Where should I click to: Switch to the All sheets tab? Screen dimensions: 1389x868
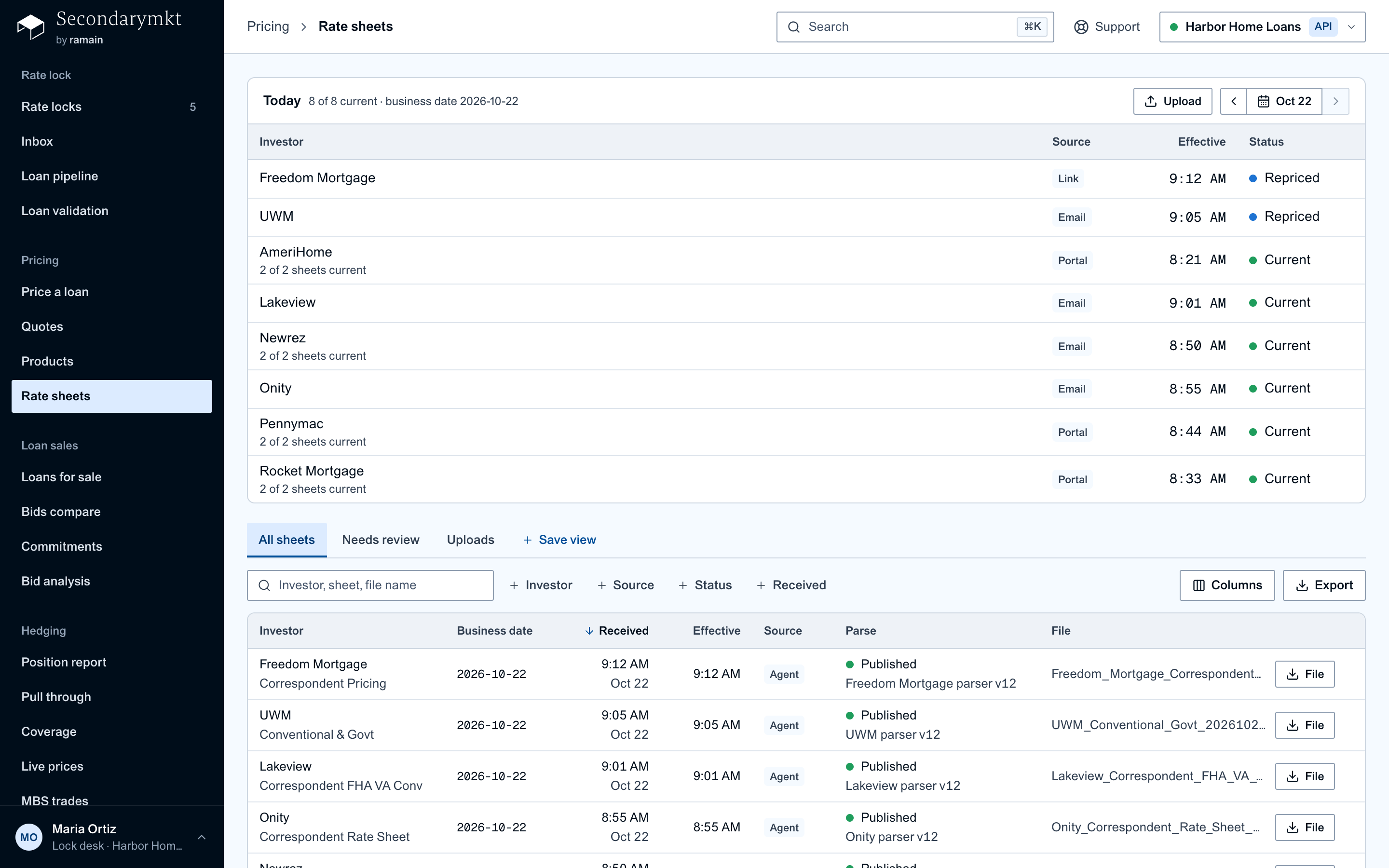coord(286,540)
